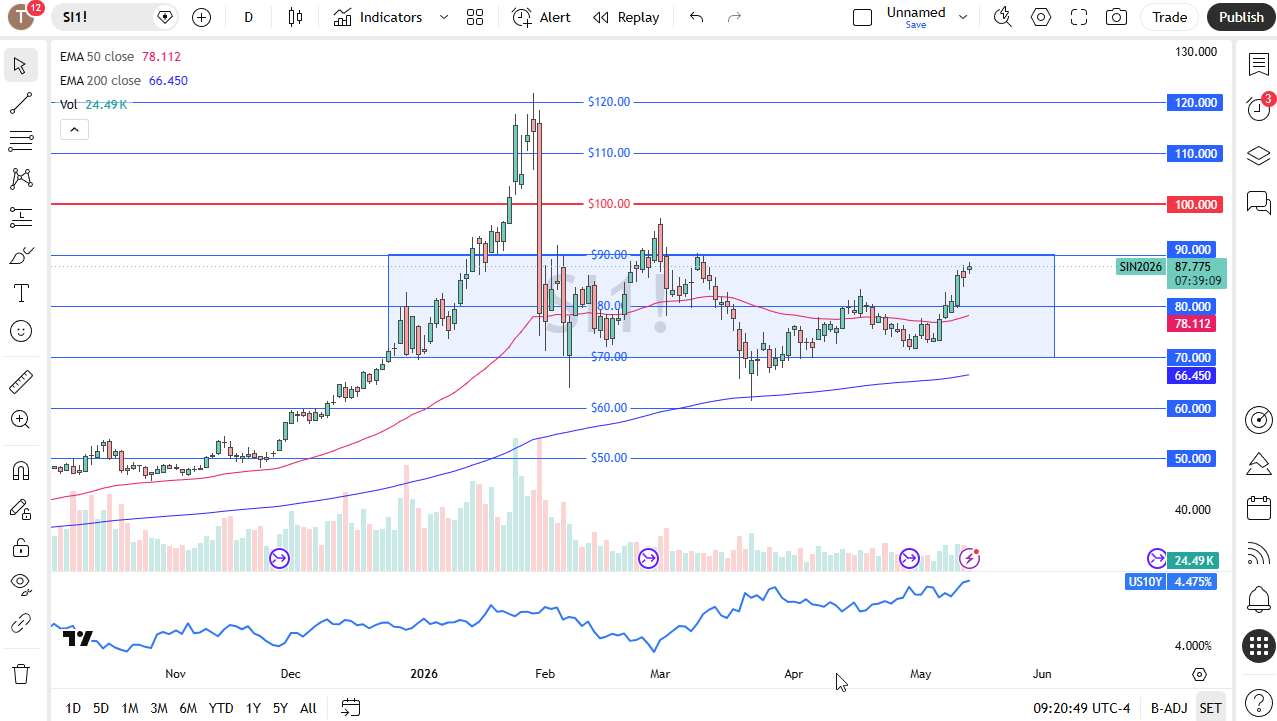Add symbol with plus button

click(201, 17)
